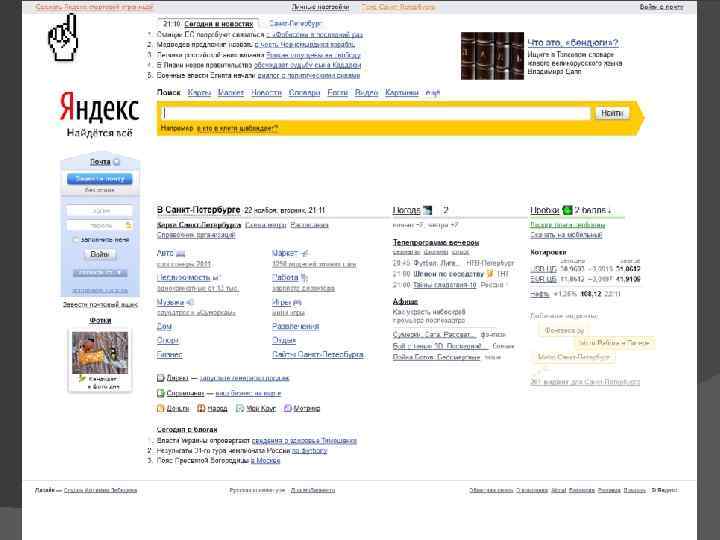Image resolution: width=720 pixels, height=540 pixels.
Task: Click the car icon next to Авто
Action: click(x=180, y=253)
